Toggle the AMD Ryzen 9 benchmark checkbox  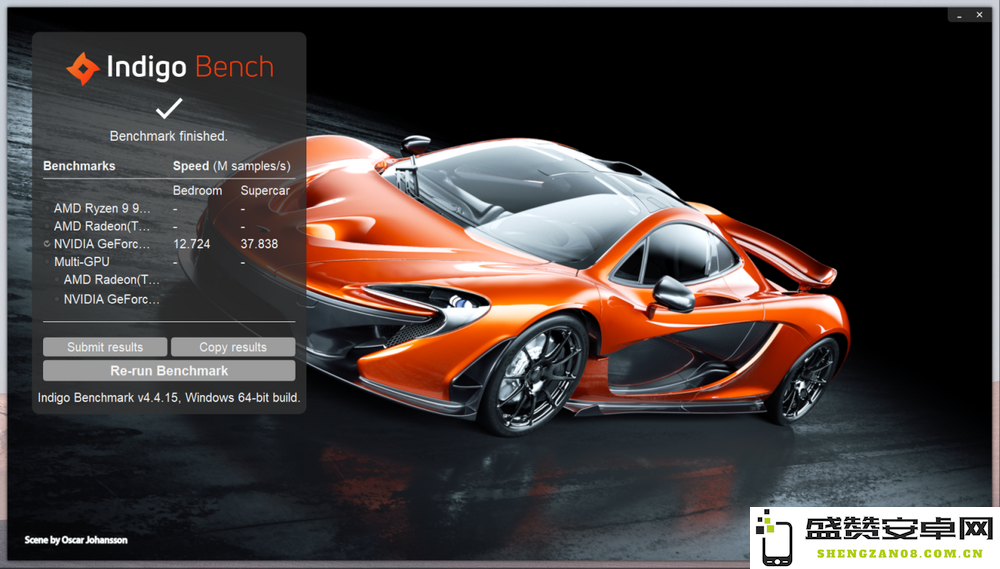(x=47, y=209)
